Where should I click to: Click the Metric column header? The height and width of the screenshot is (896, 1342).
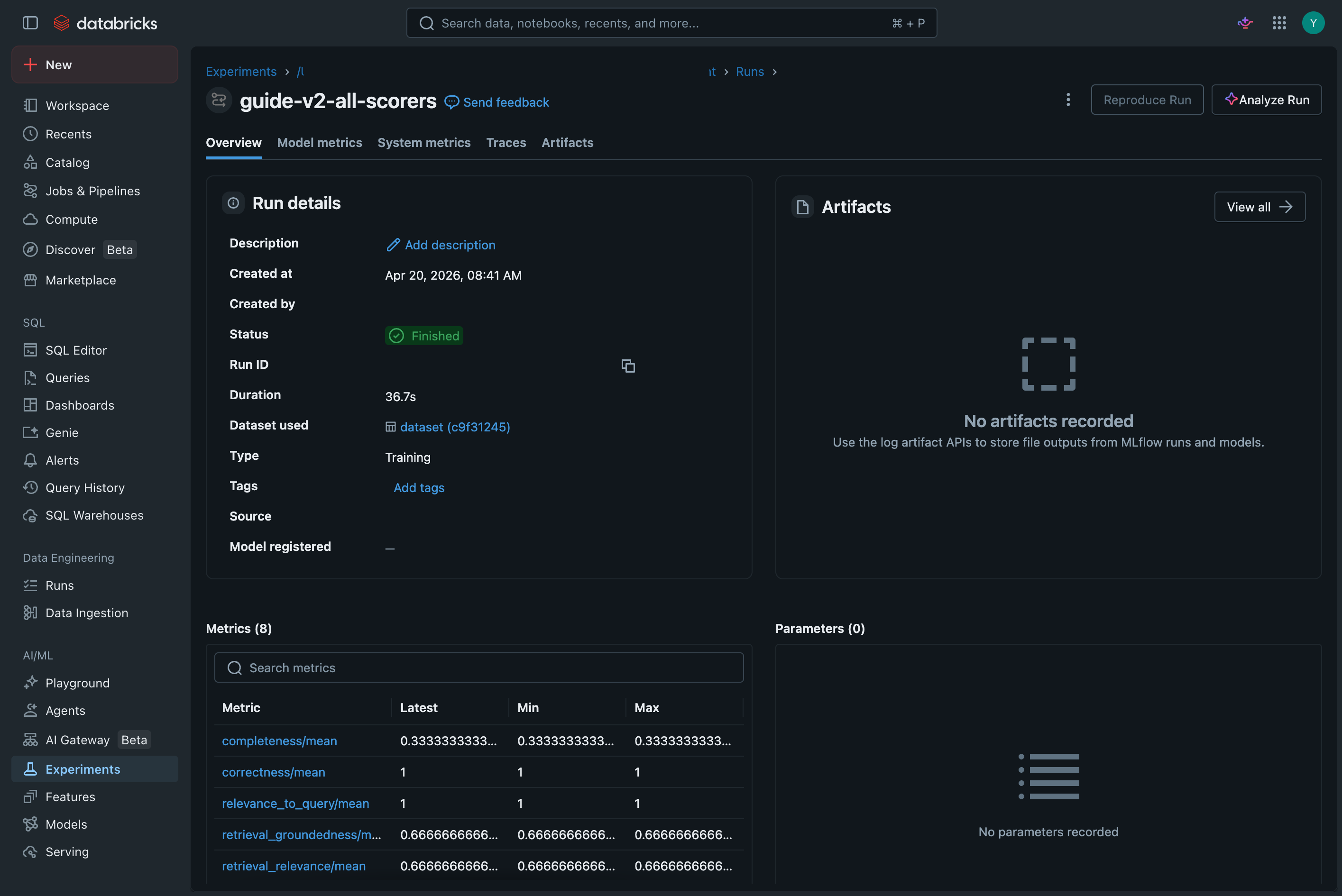pos(241,707)
